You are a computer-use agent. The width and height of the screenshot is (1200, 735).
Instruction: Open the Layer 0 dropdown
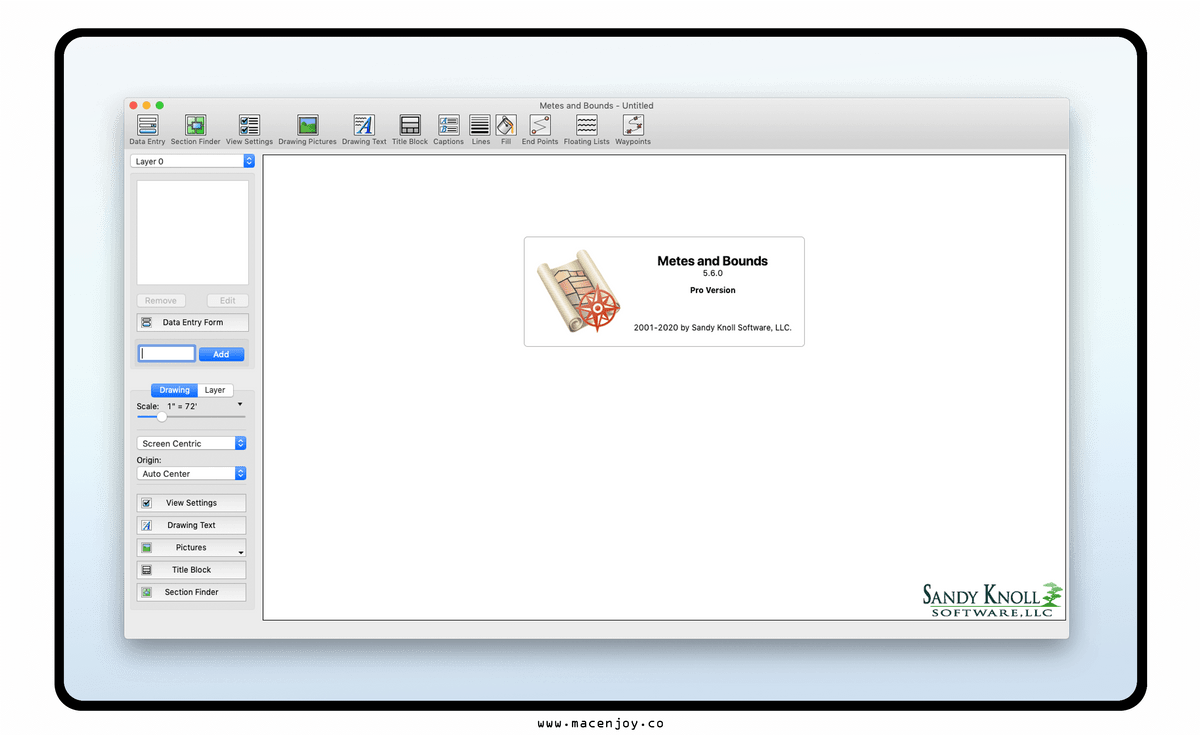(192, 161)
